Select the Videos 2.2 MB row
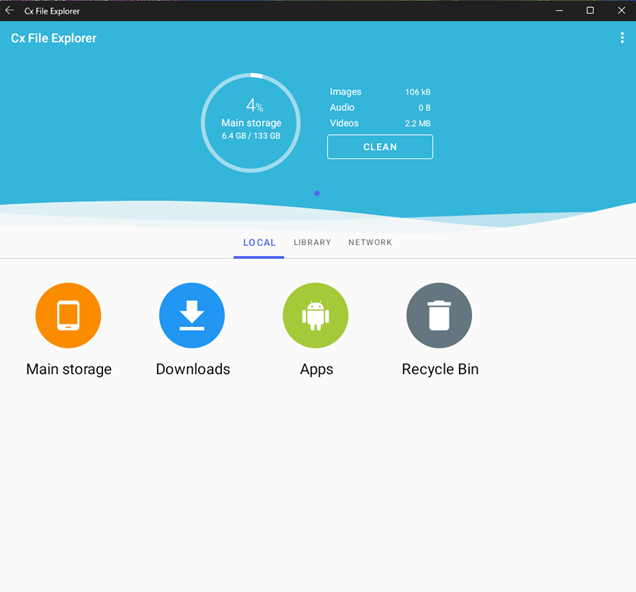 tap(380, 124)
